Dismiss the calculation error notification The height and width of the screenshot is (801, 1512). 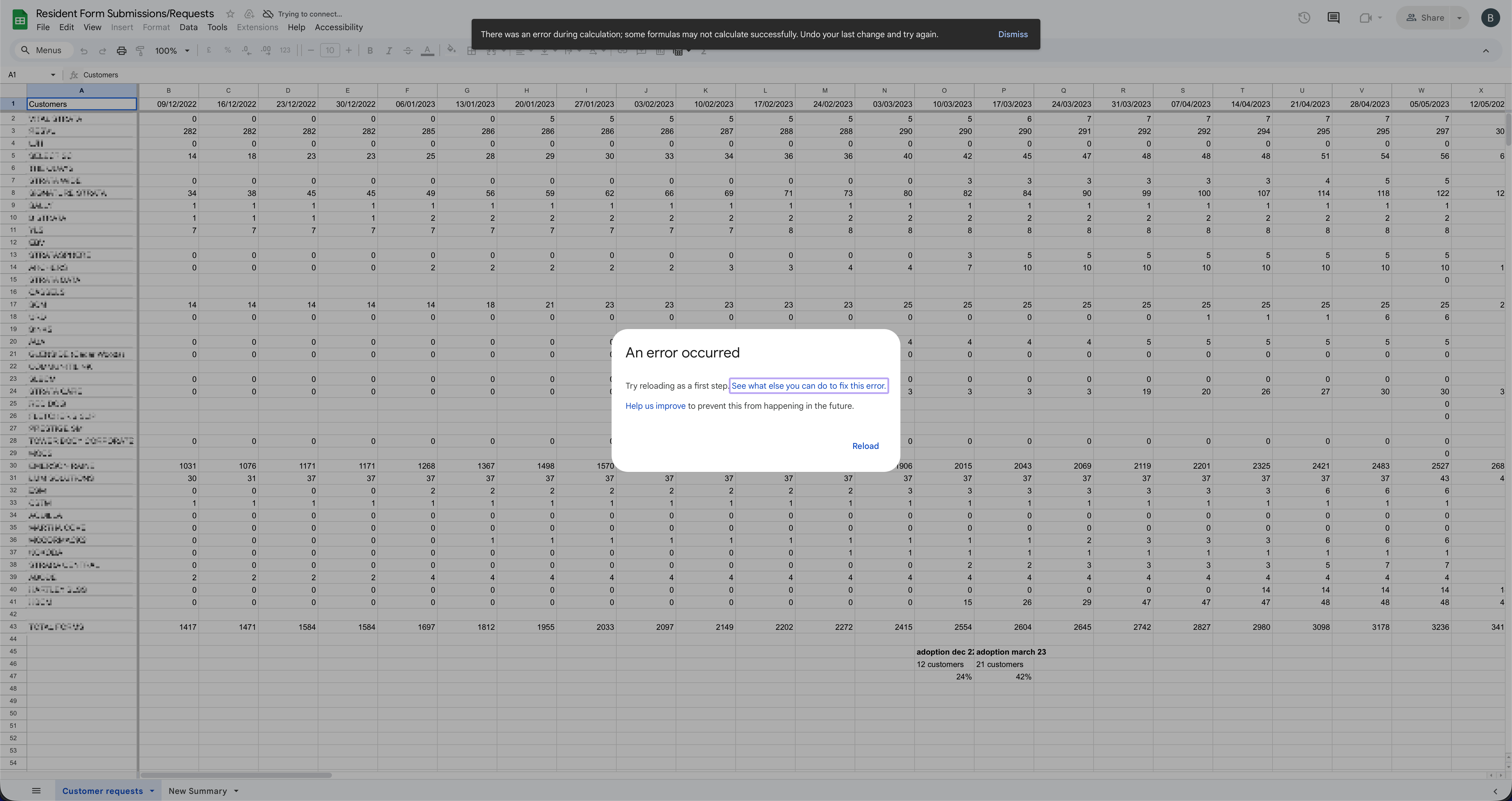pyautogui.click(x=1013, y=34)
